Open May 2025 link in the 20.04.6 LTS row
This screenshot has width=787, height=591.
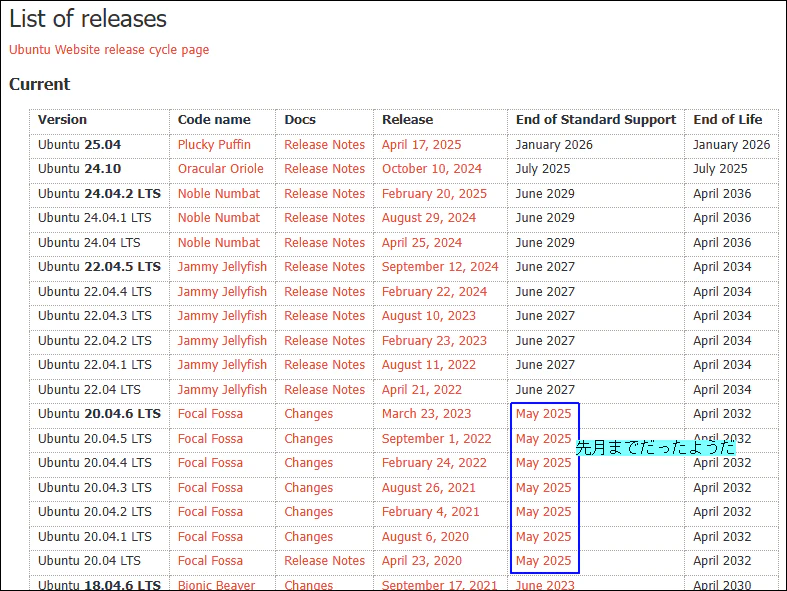[x=544, y=414]
